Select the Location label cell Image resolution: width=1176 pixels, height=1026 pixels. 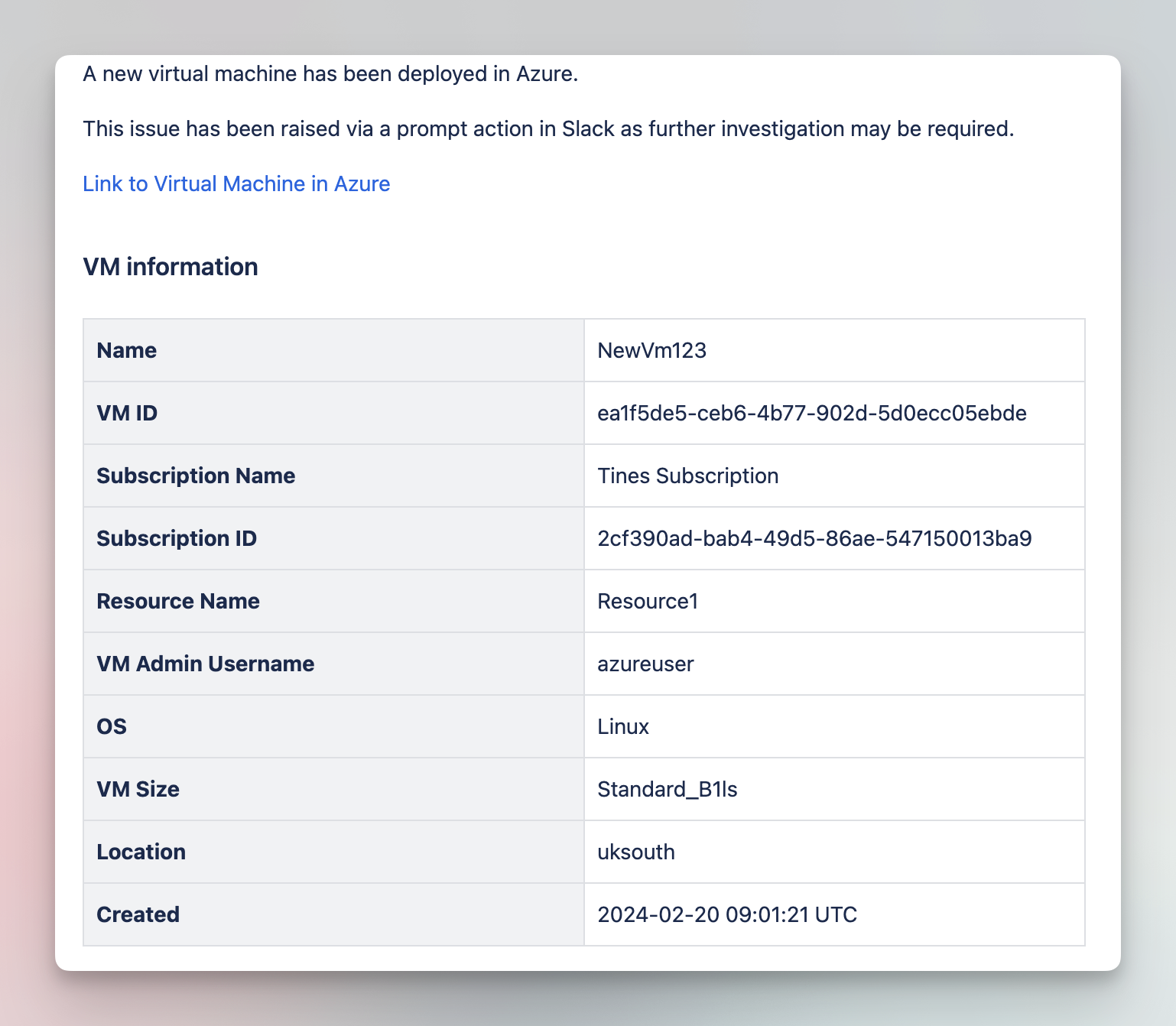click(x=333, y=852)
